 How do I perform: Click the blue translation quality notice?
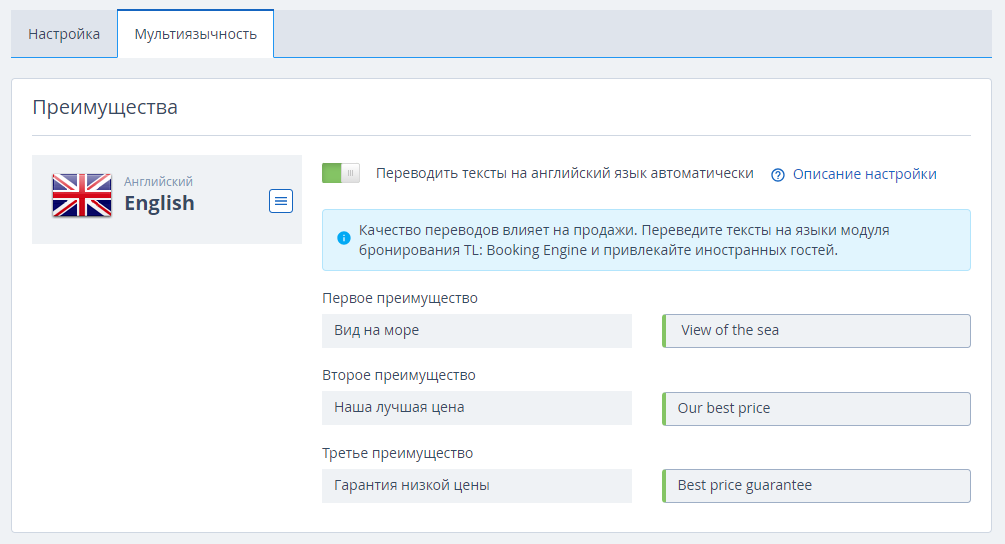(646, 240)
